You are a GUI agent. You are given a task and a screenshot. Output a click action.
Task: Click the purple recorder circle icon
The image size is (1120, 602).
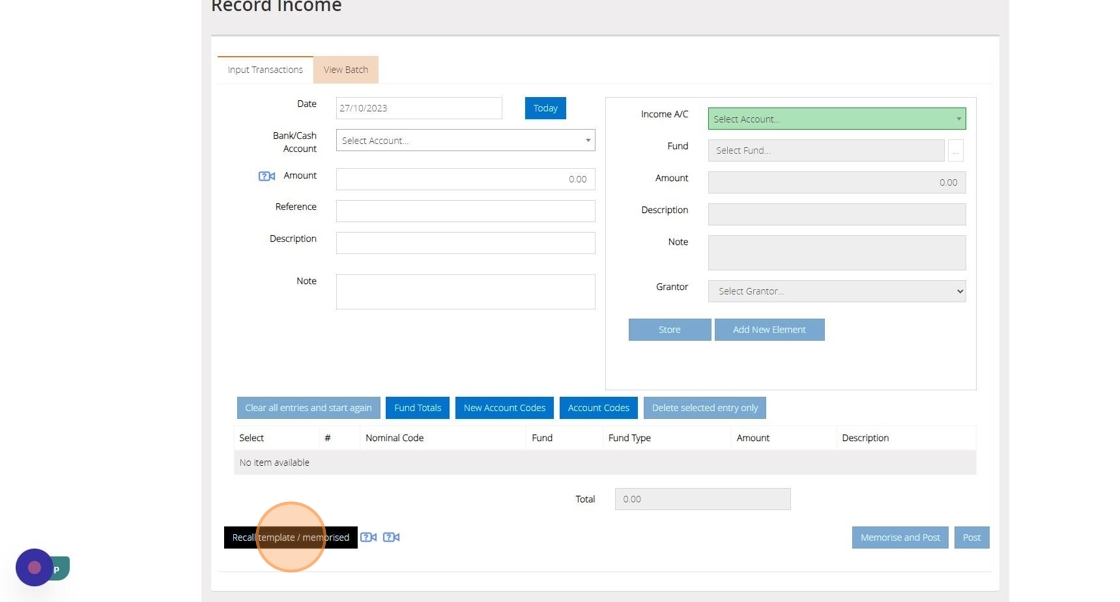[34, 568]
